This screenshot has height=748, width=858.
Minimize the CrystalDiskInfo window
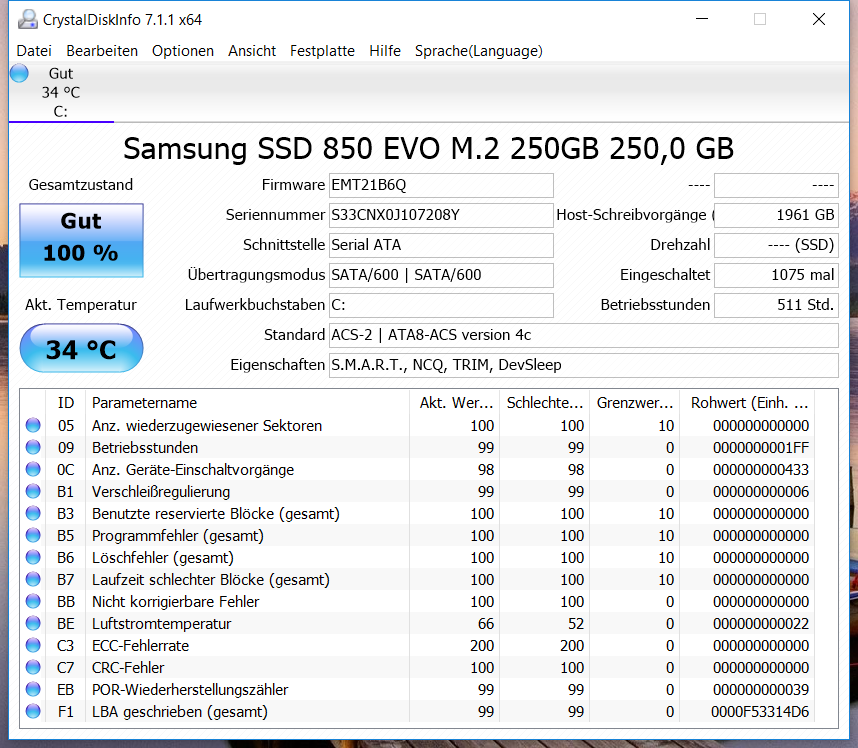pos(702,19)
